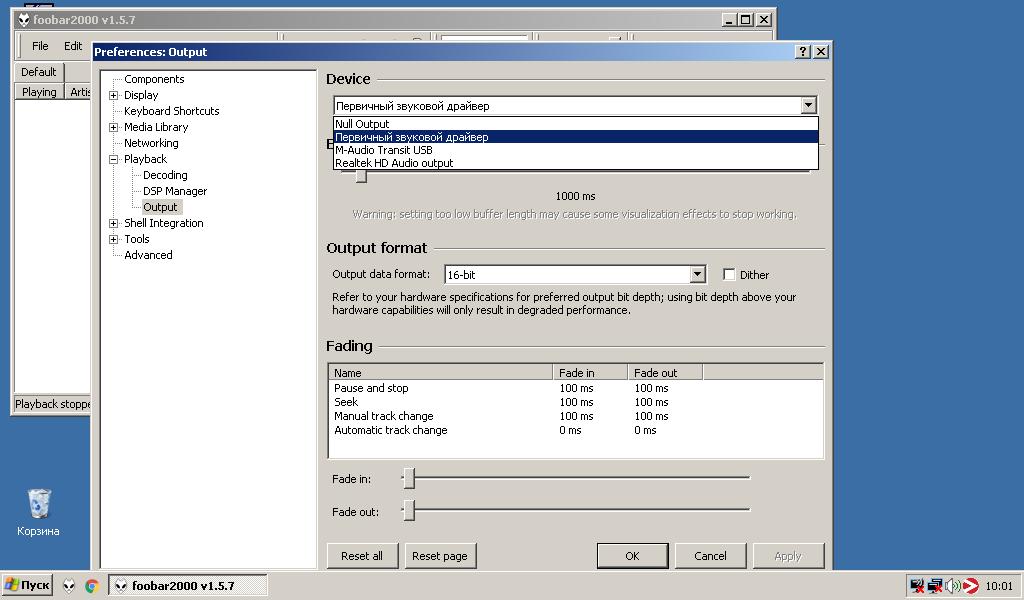Minimize the foobar2000 main window
1024x600 pixels.
pyautogui.click(x=729, y=20)
